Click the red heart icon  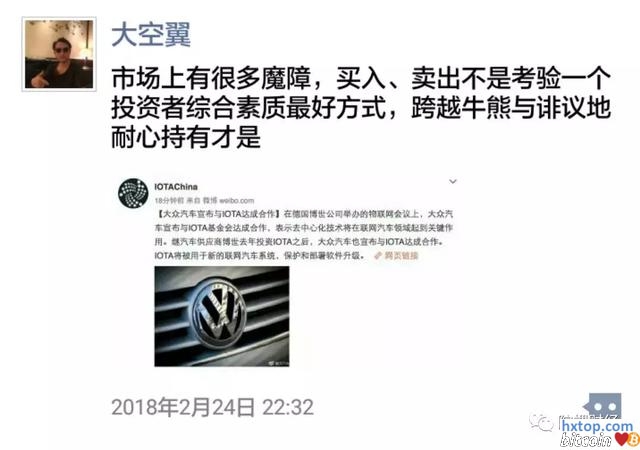[621, 439]
